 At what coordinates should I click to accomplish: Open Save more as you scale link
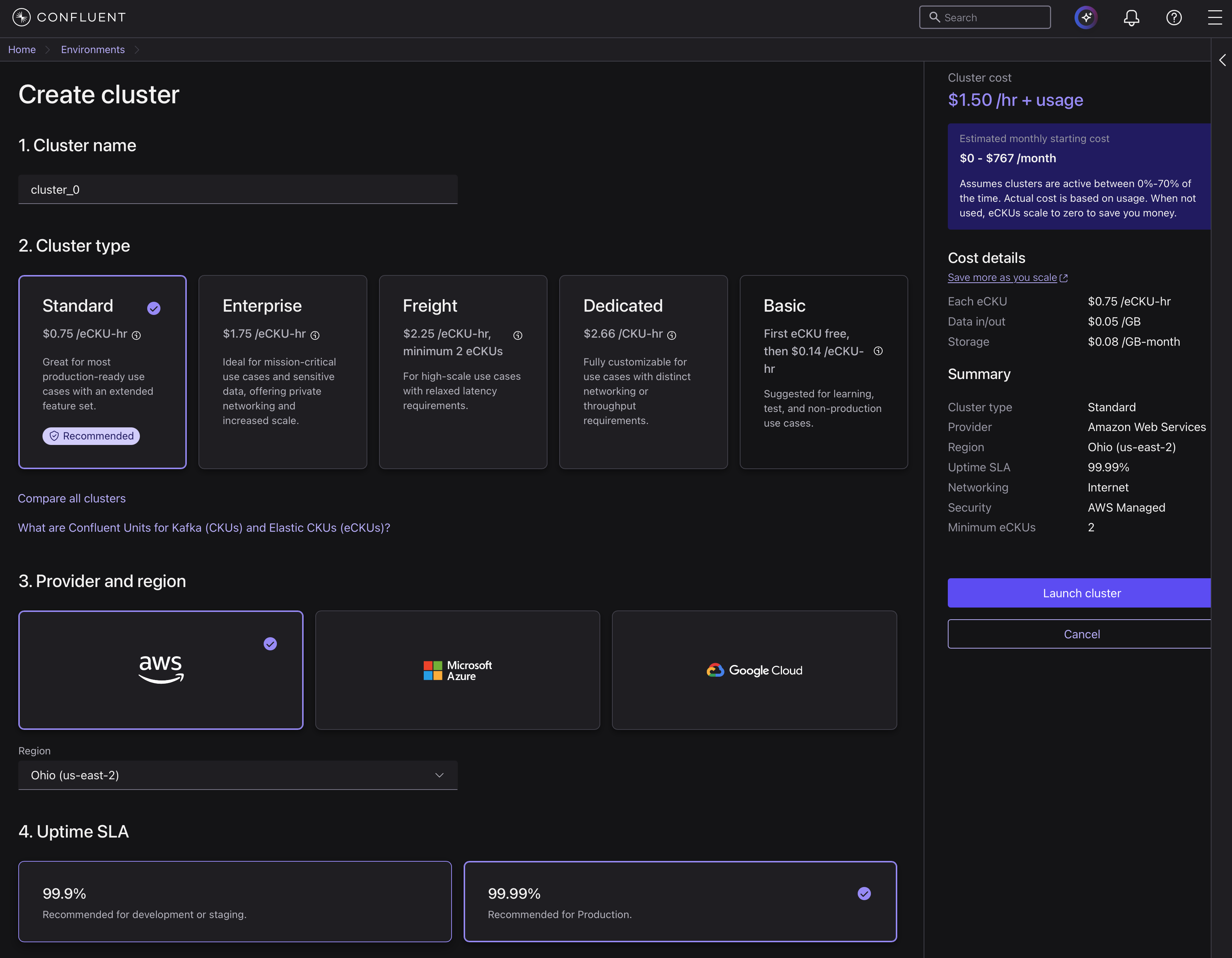pos(1002,278)
